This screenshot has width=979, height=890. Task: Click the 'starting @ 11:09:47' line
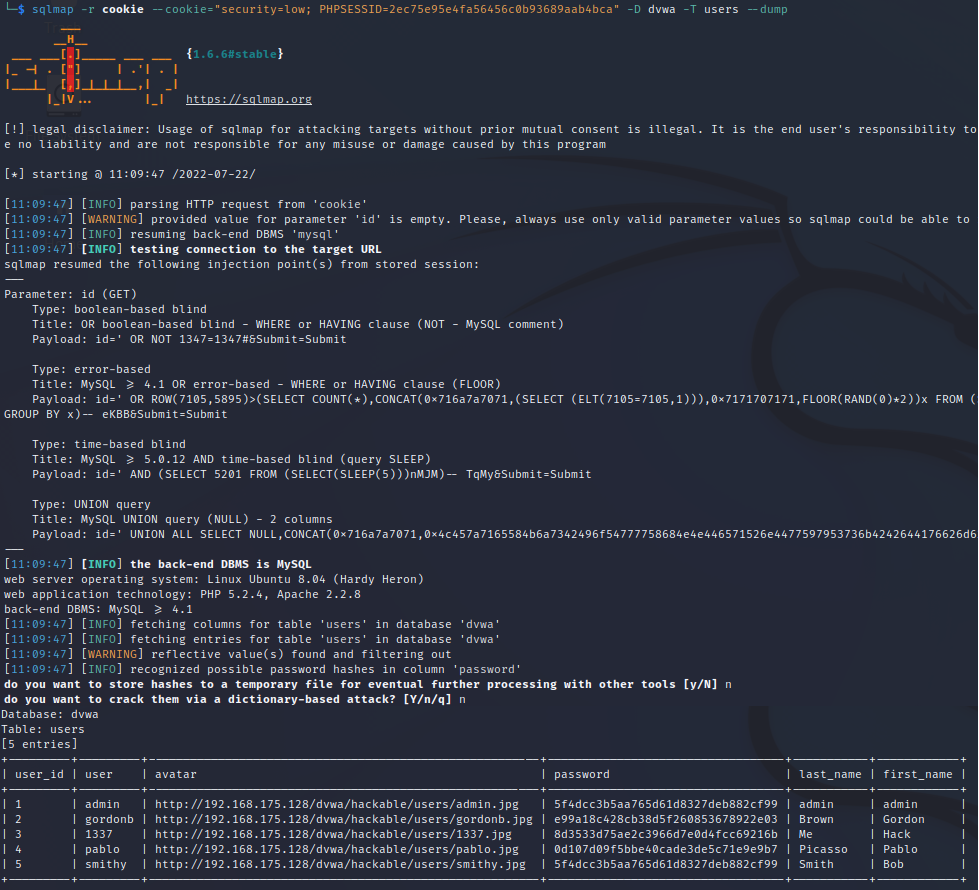(x=130, y=174)
